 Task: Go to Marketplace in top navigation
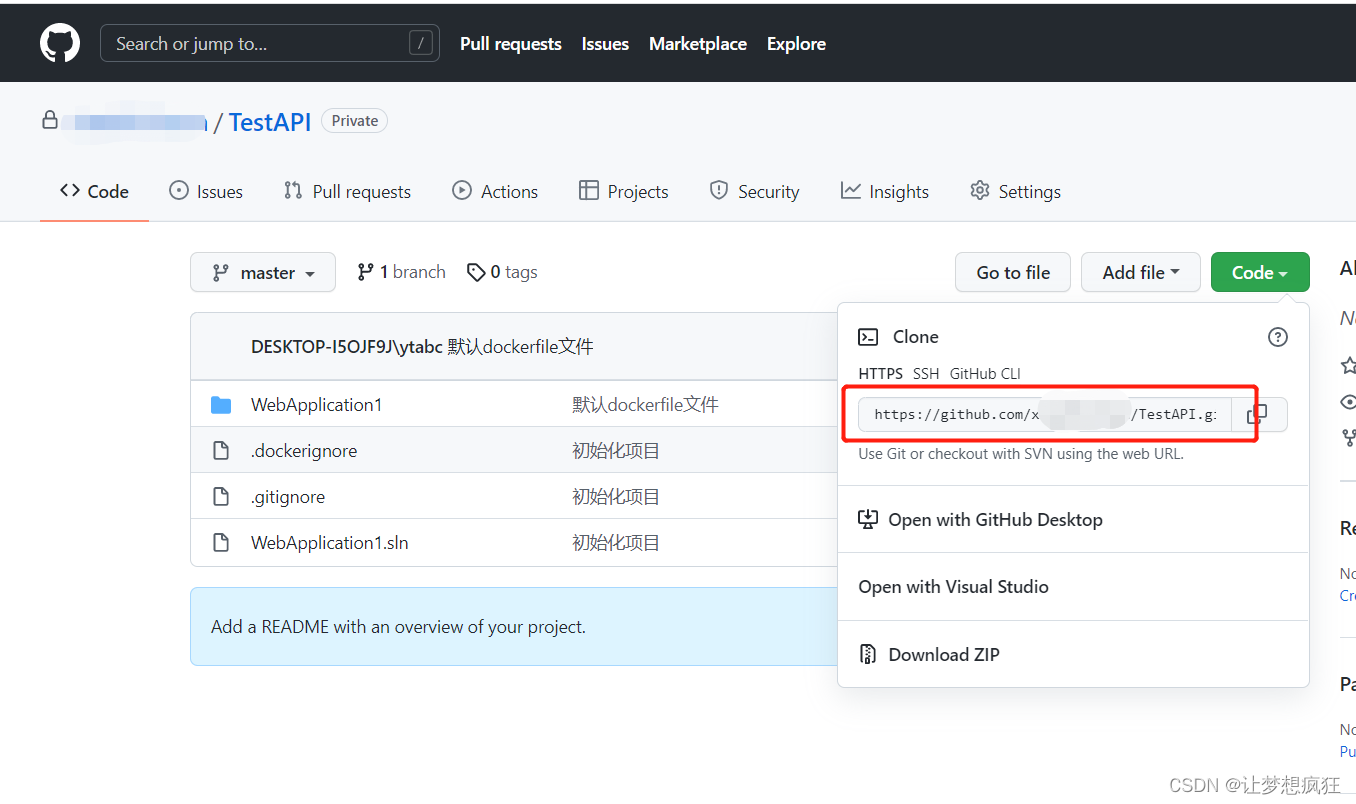pos(698,44)
